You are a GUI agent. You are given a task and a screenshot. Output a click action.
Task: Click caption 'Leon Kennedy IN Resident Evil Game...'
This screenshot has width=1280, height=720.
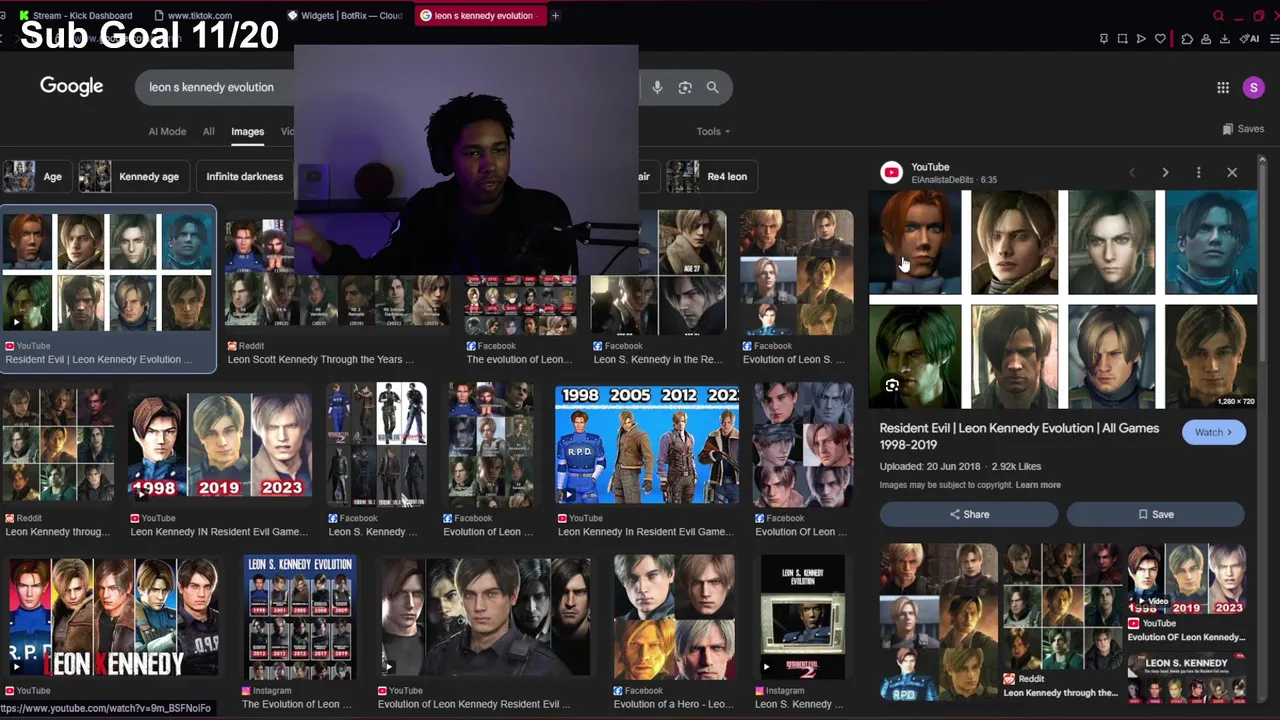pyautogui.click(x=219, y=532)
